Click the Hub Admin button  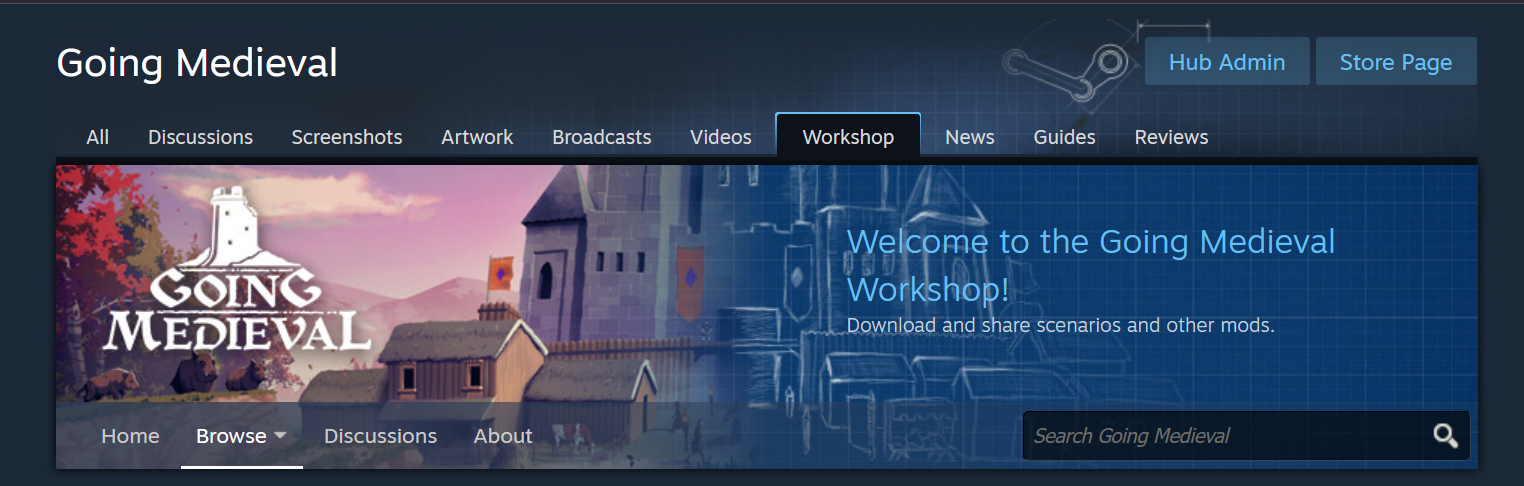tap(1227, 62)
